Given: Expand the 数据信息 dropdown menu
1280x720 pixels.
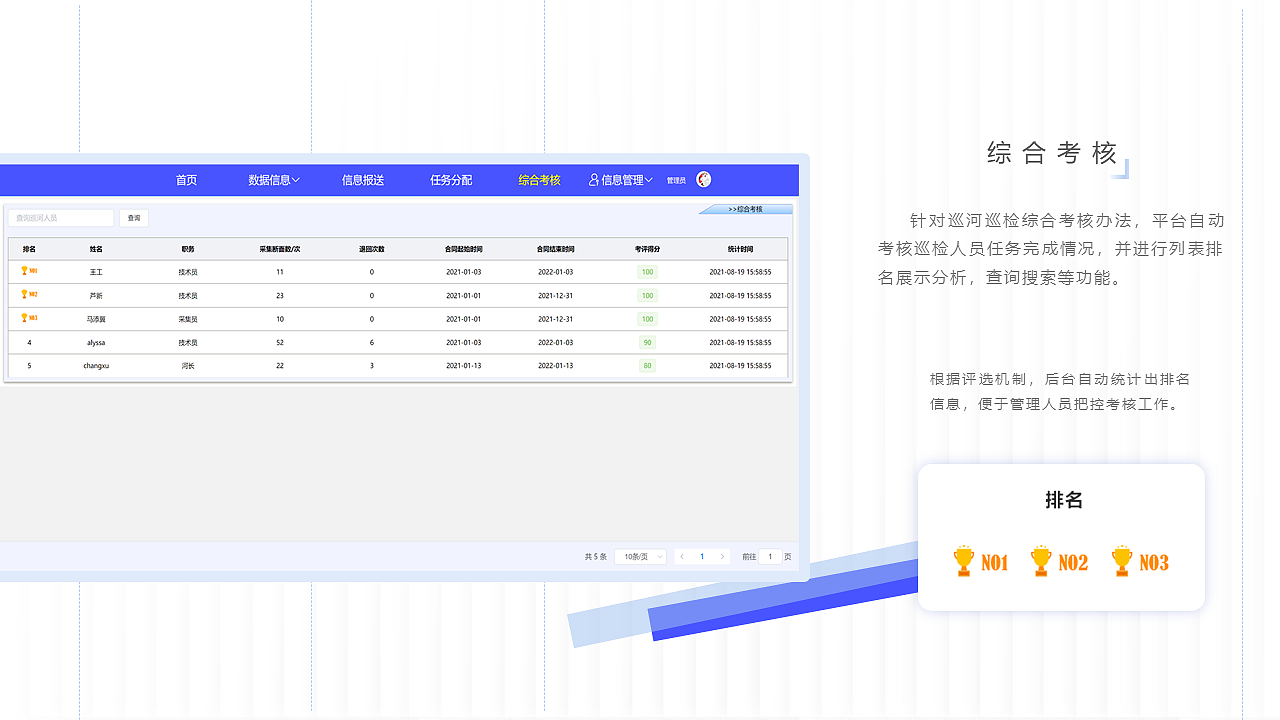Looking at the screenshot, I should [x=274, y=180].
